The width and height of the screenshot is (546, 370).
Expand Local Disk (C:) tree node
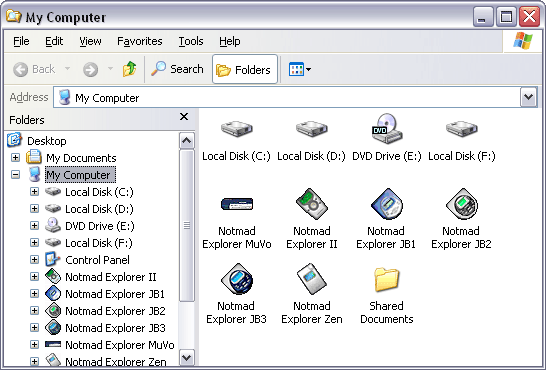point(34,191)
